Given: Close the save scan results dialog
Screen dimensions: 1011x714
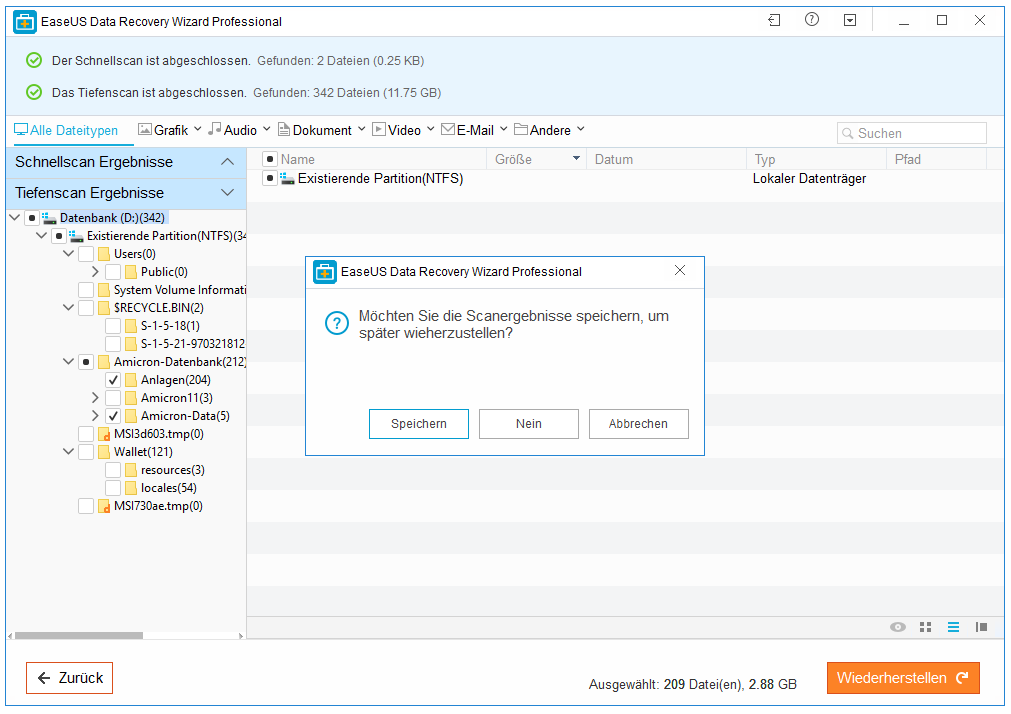Looking at the screenshot, I should tap(680, 271).
